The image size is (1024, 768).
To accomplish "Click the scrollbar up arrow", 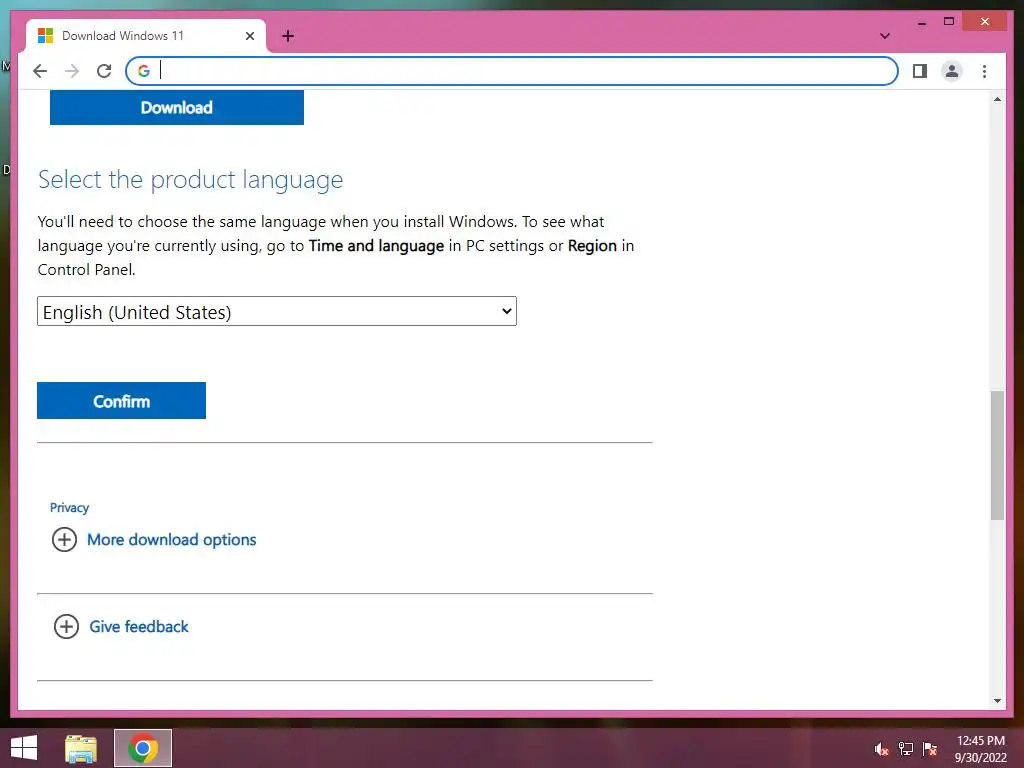I will pos(997,99).
